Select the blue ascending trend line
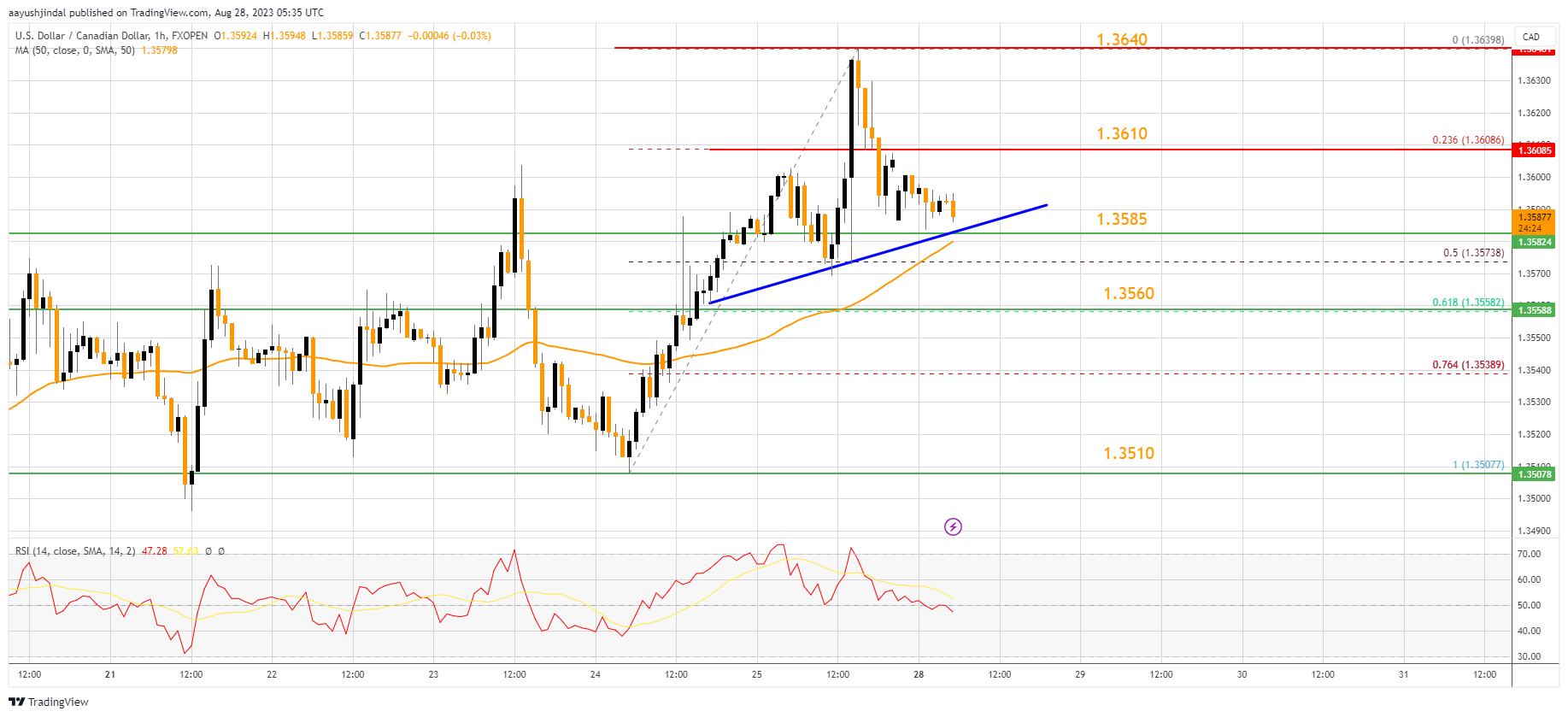The height and width of the screenshot is (717, 1568). [878, 254]
